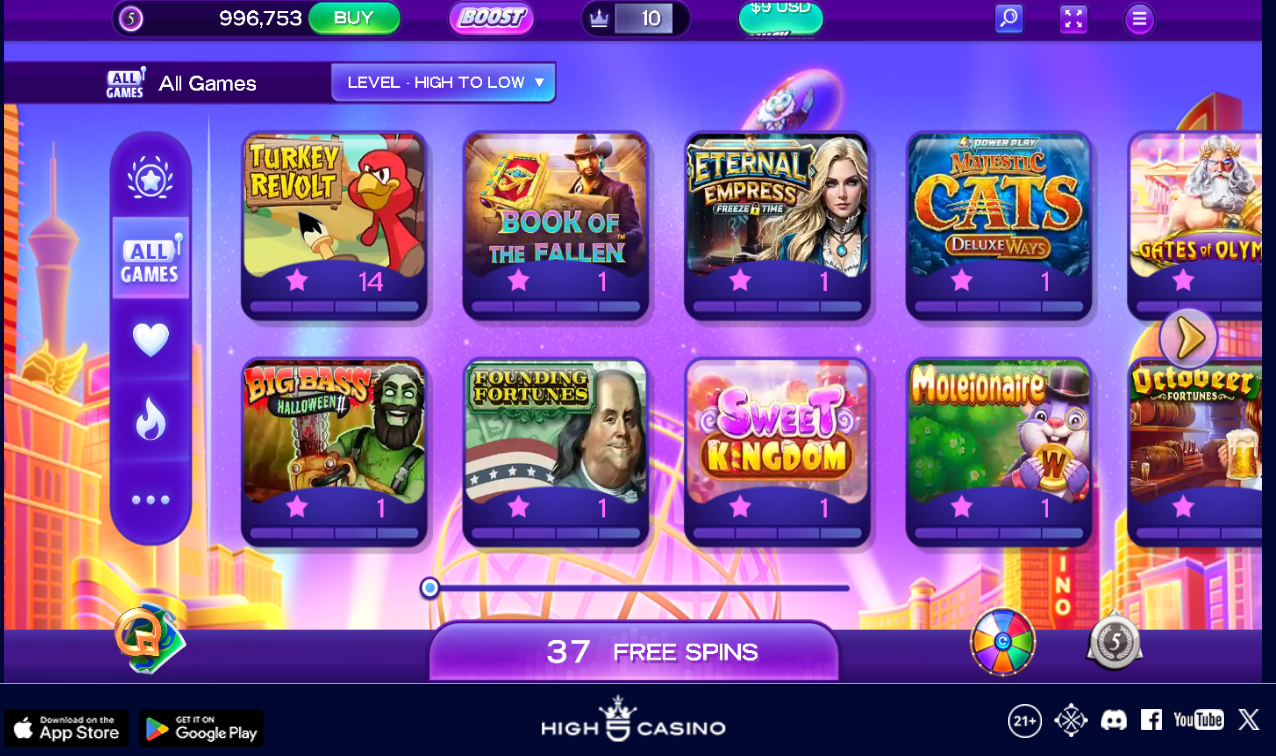This screenshot has width=1276, height=756.
Task: Click the star badge sidebar icon
Action: (150, 177)
